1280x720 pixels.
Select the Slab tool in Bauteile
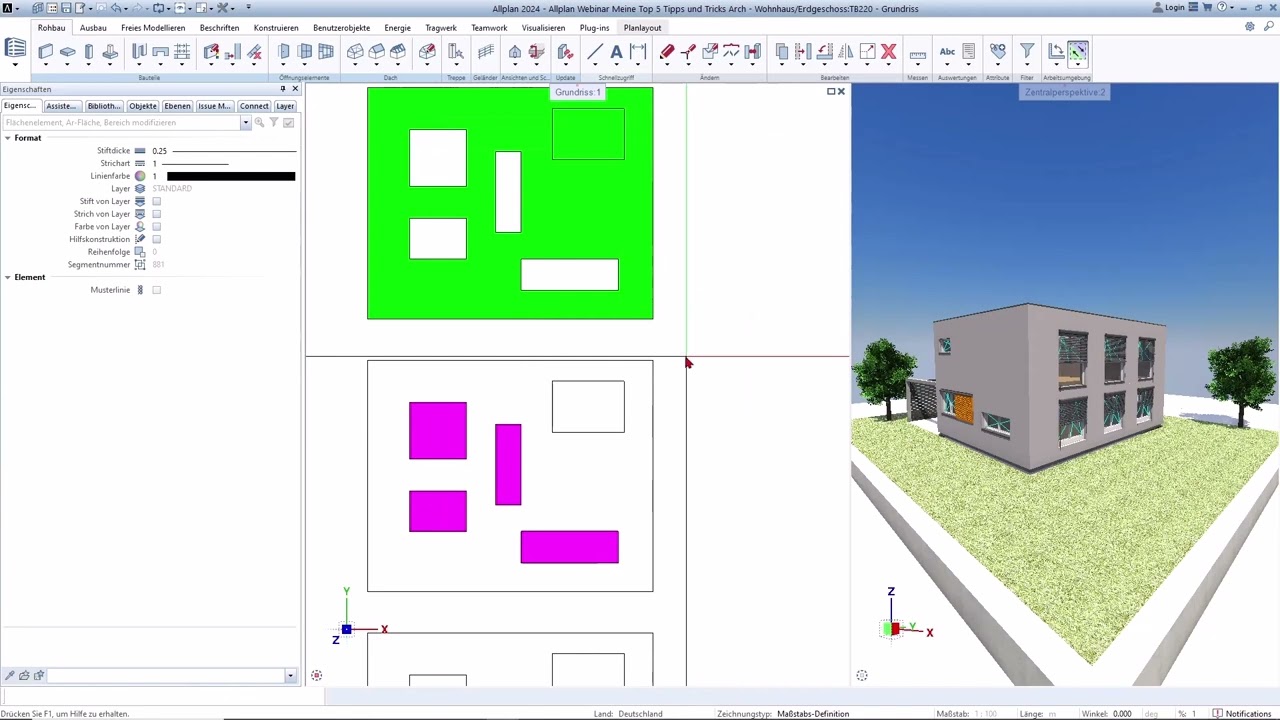coord(68,52)
